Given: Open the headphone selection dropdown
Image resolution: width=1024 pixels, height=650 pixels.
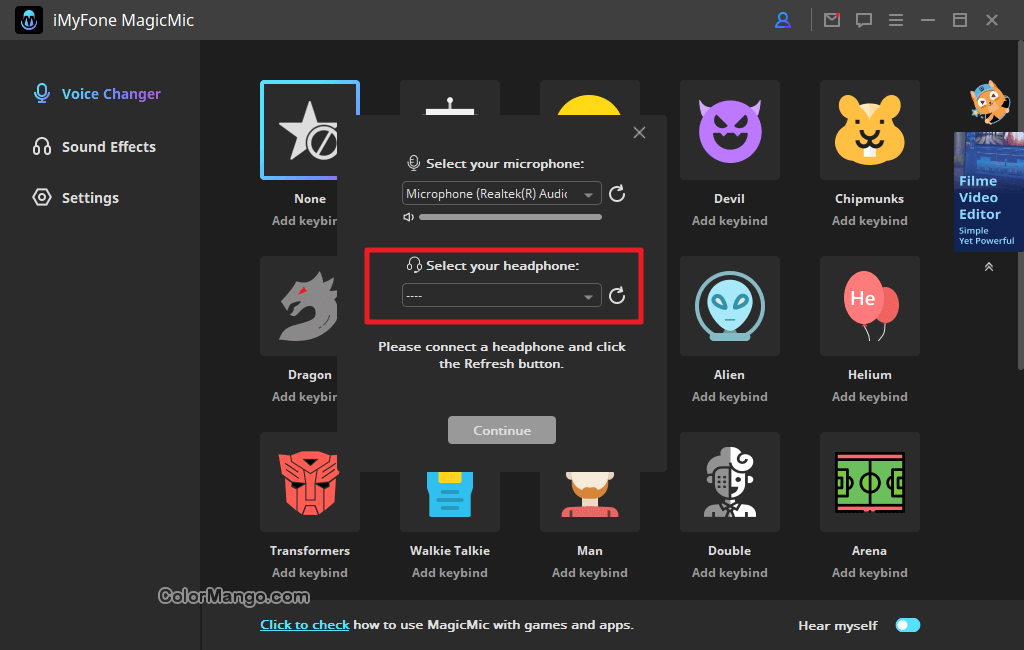Looking at the screenshot, I should point(589,296).
